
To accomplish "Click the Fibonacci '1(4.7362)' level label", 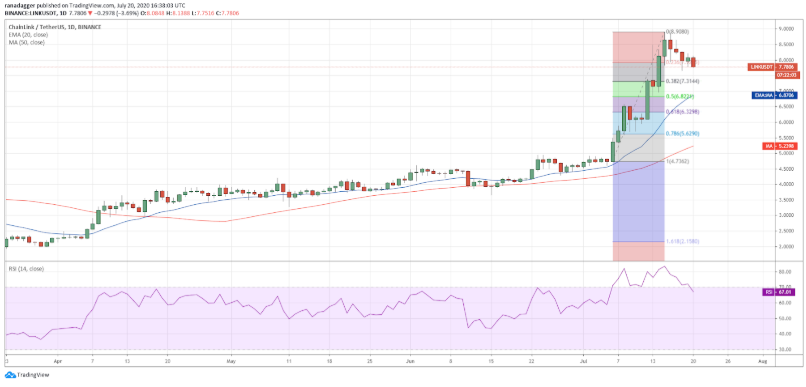I will (677, 161).
